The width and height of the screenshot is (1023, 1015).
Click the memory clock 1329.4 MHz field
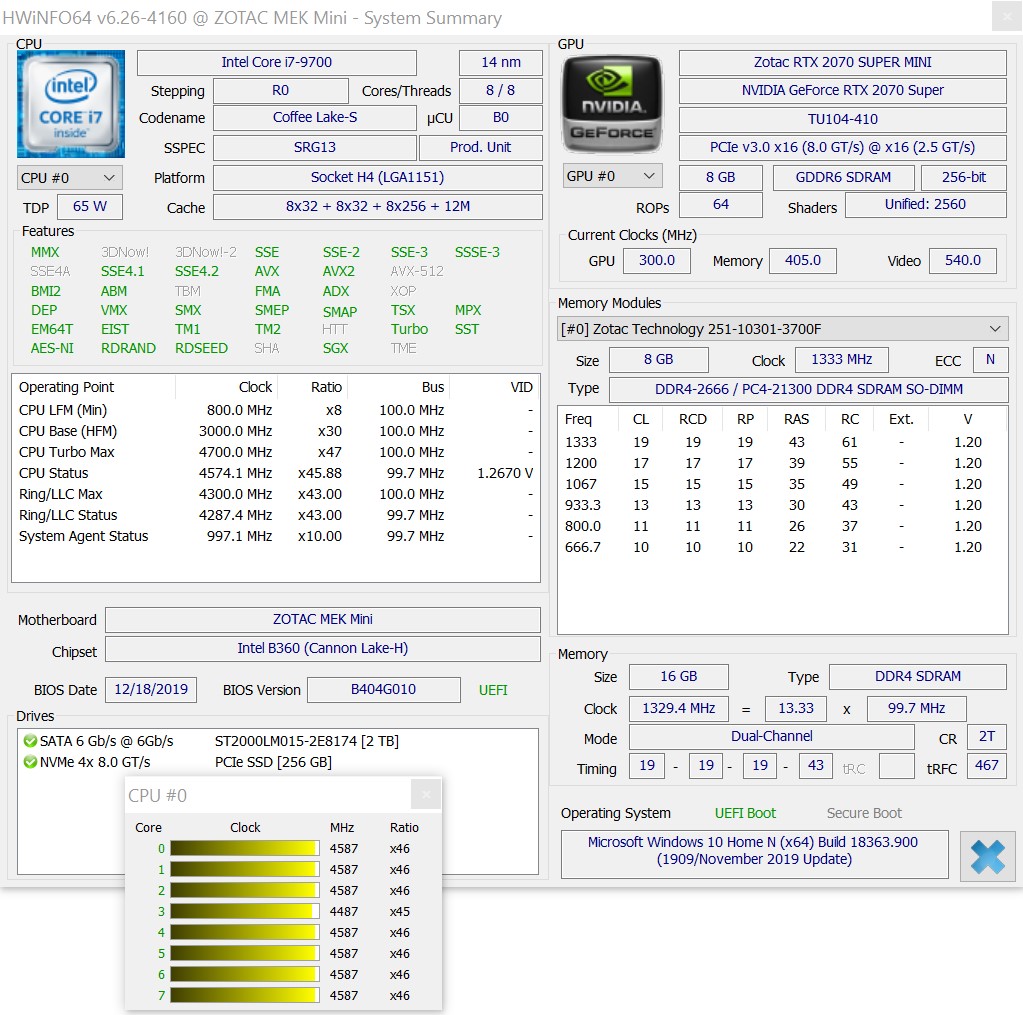coord(679,708)
